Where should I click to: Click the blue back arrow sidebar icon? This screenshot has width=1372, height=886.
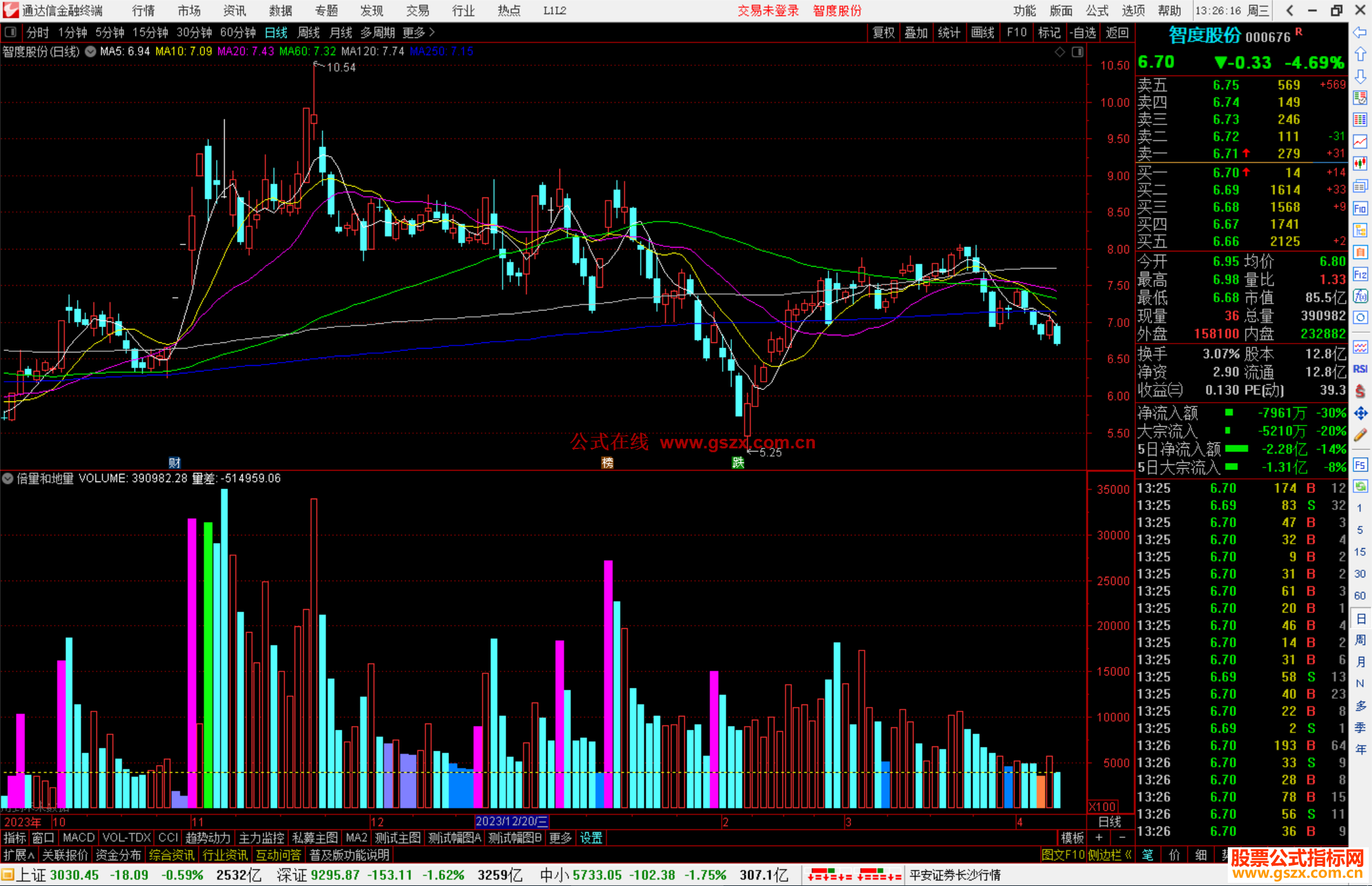[1360, 32]
